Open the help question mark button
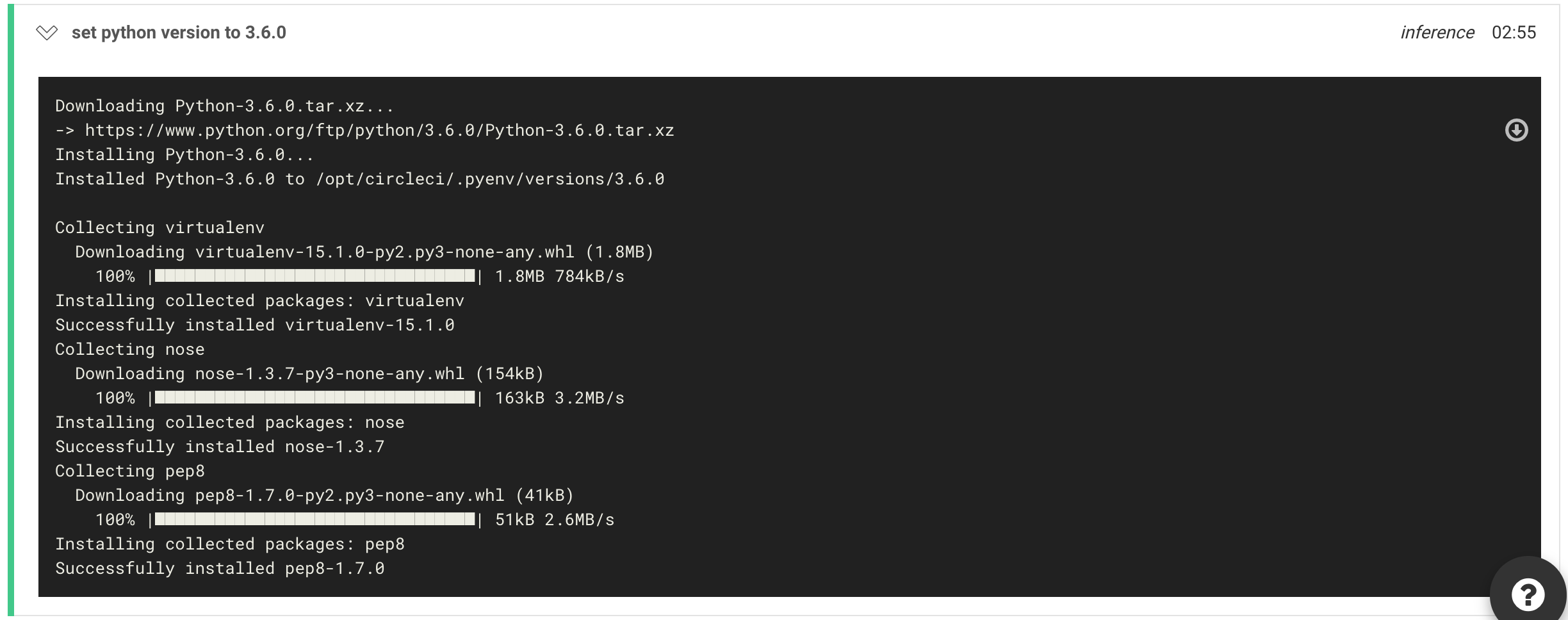Viewport: 1568px width, 620px height. coord(1527,594)
